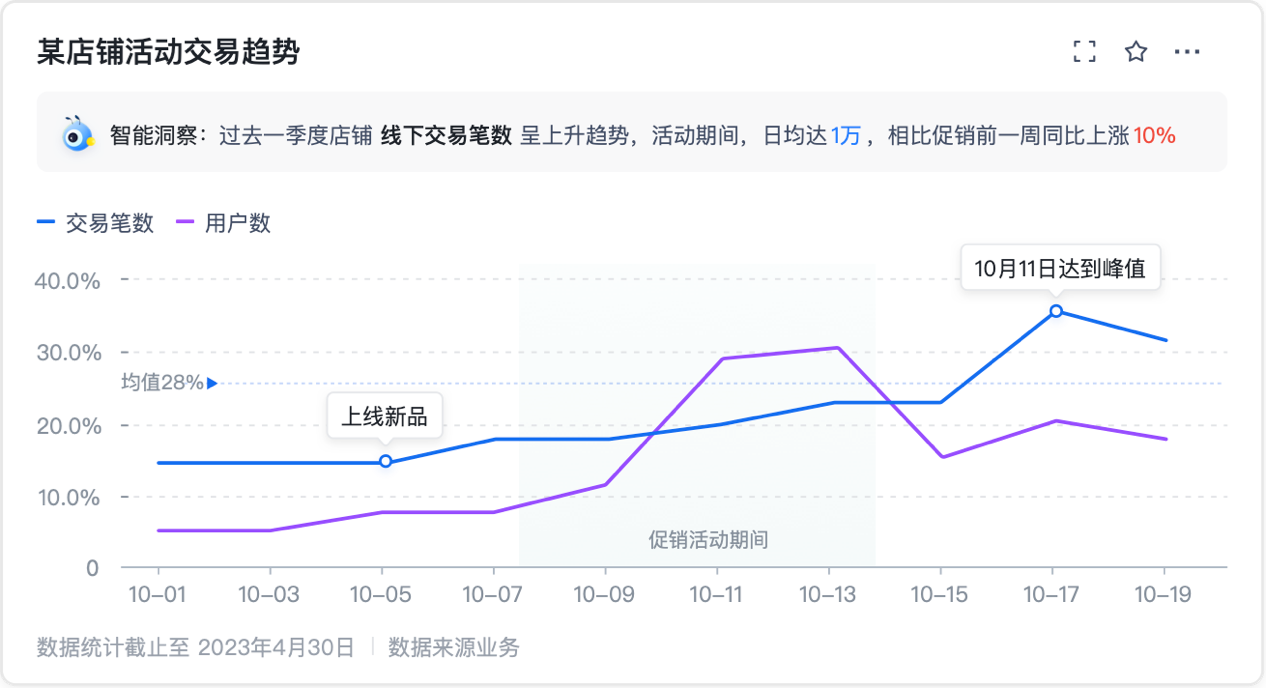
Task: Click the chart title 某店铺活动交易趋势
Action: pyautogui.click(x=168, y=52)
